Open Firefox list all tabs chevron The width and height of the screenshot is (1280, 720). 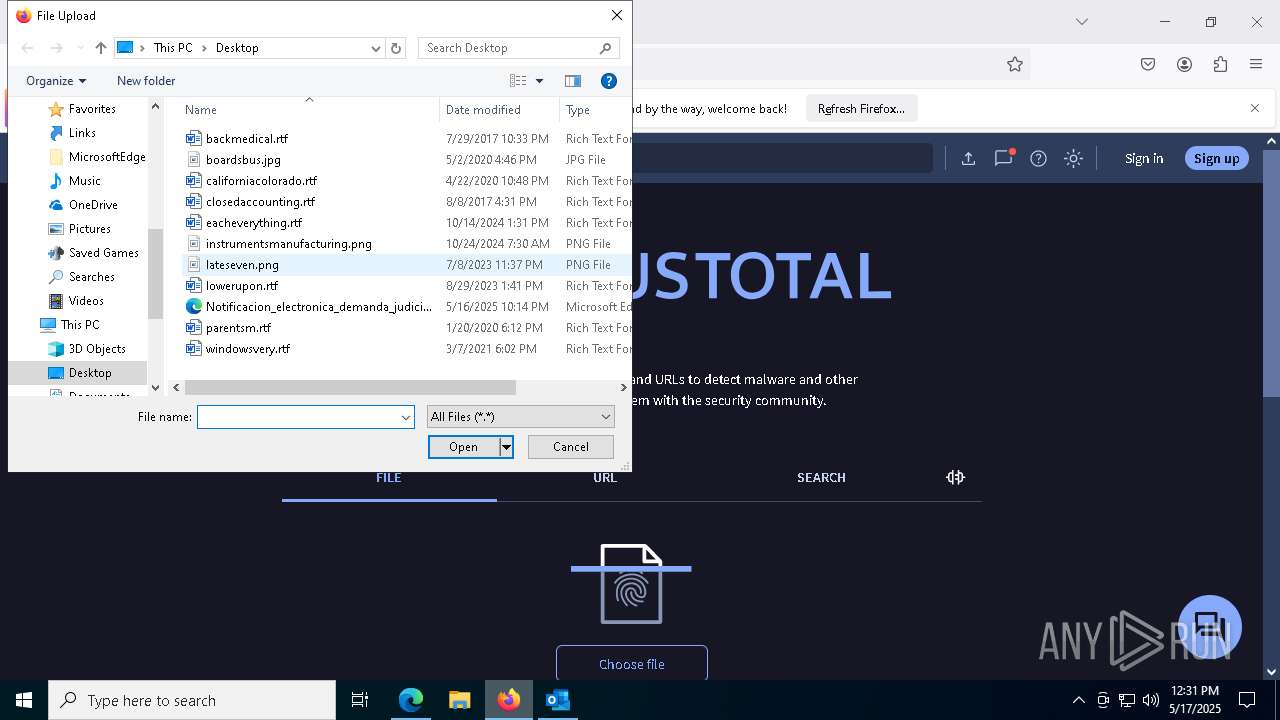pyautogui.click(x=1081, y=21)
